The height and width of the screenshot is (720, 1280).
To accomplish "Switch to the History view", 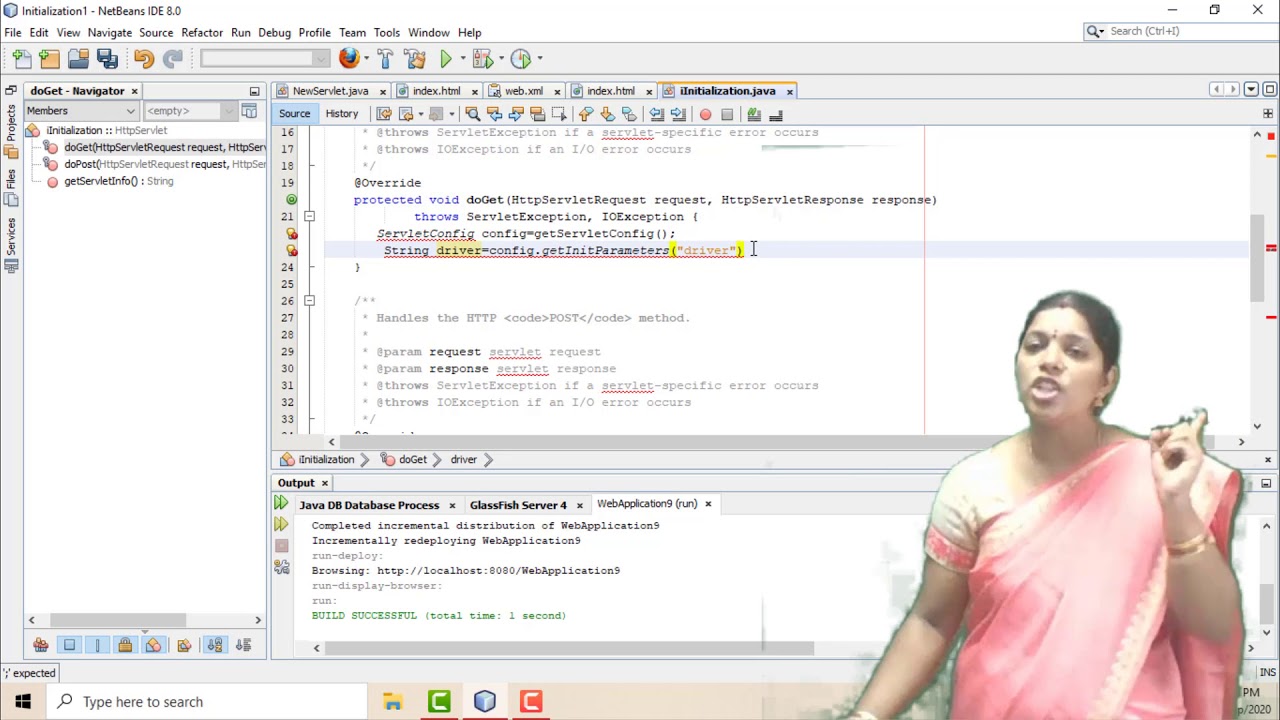I will 341,114.
